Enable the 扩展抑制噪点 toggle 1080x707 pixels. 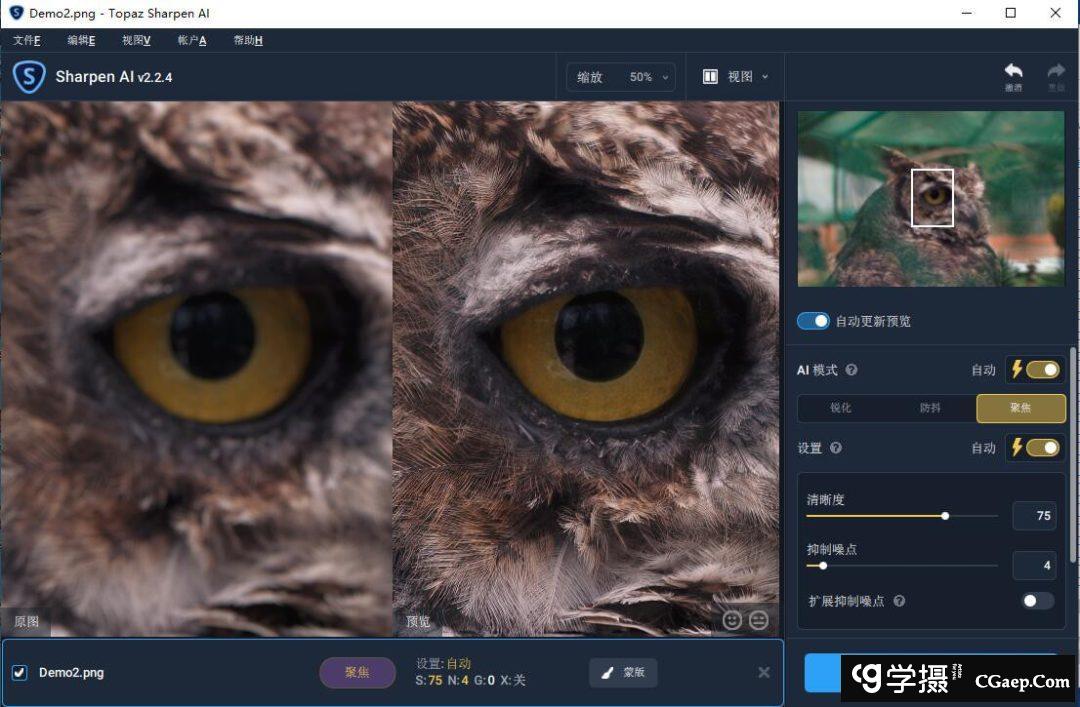click(x=1037, y=601)
